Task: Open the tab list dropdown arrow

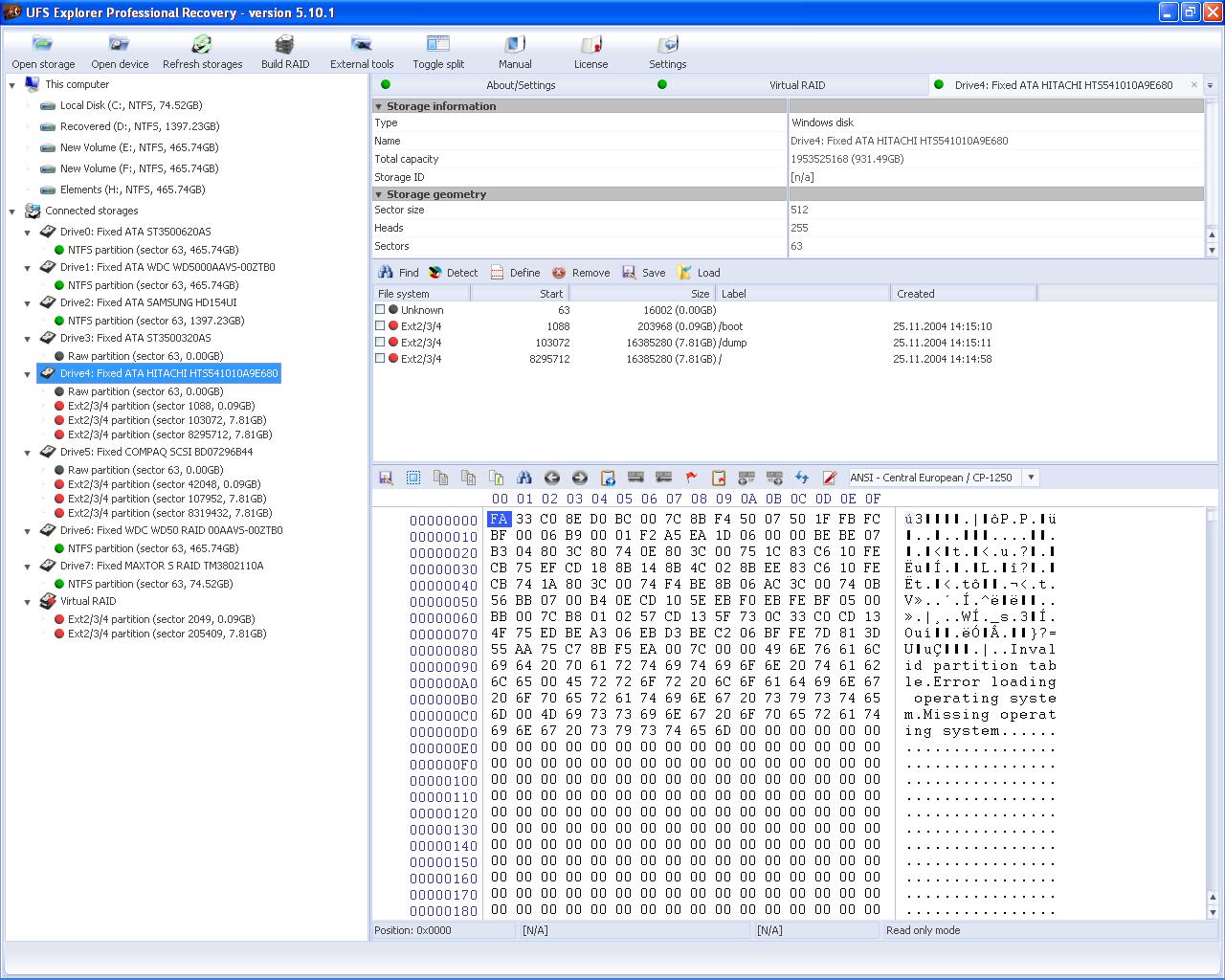Action: tap(1211, 85)
